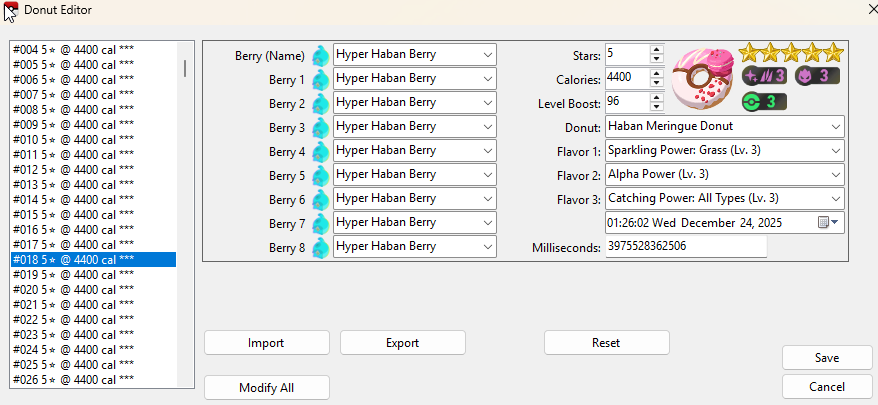The height and width of the screenshot is (405, 878).
Task: Click into the Milliseconds input field
Action: tap(685, 247)
